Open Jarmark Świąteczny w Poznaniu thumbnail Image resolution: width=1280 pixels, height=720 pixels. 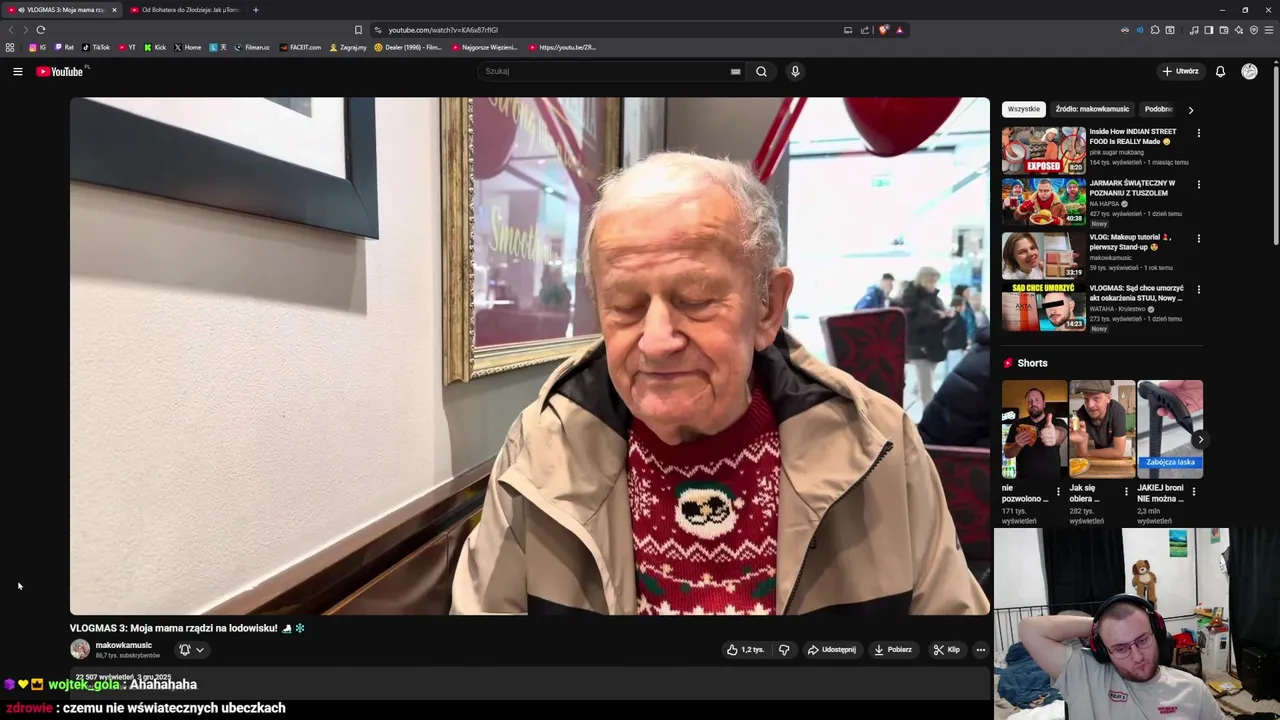[1044, 201]
